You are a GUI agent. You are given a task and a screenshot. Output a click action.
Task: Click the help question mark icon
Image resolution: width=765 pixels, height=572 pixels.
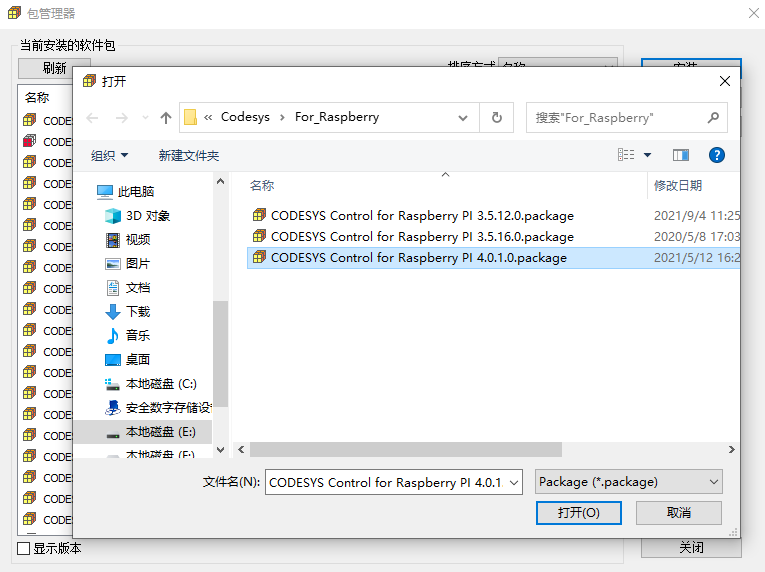[x=716, y=155]
